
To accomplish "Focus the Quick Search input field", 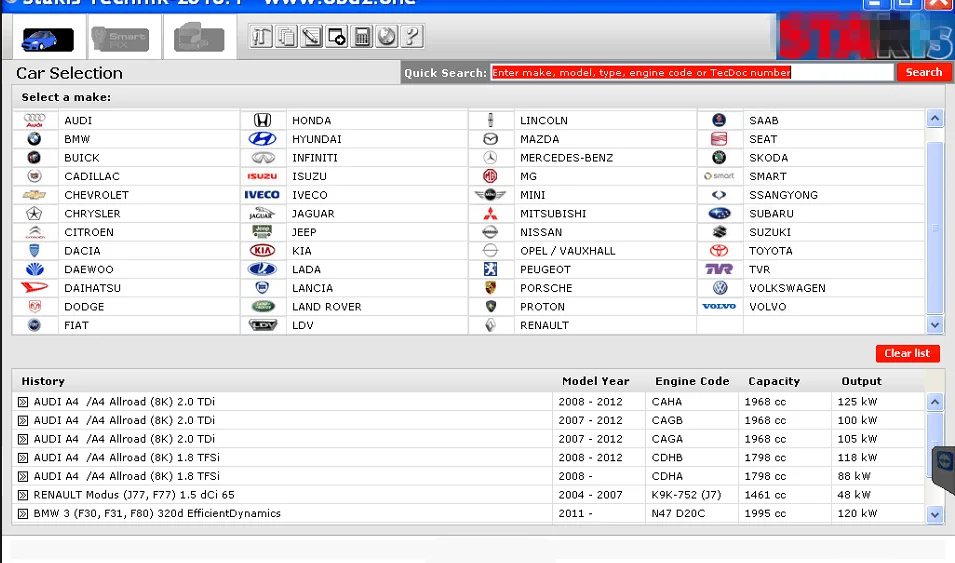I will pyautogui.click(x=692, y=73).
